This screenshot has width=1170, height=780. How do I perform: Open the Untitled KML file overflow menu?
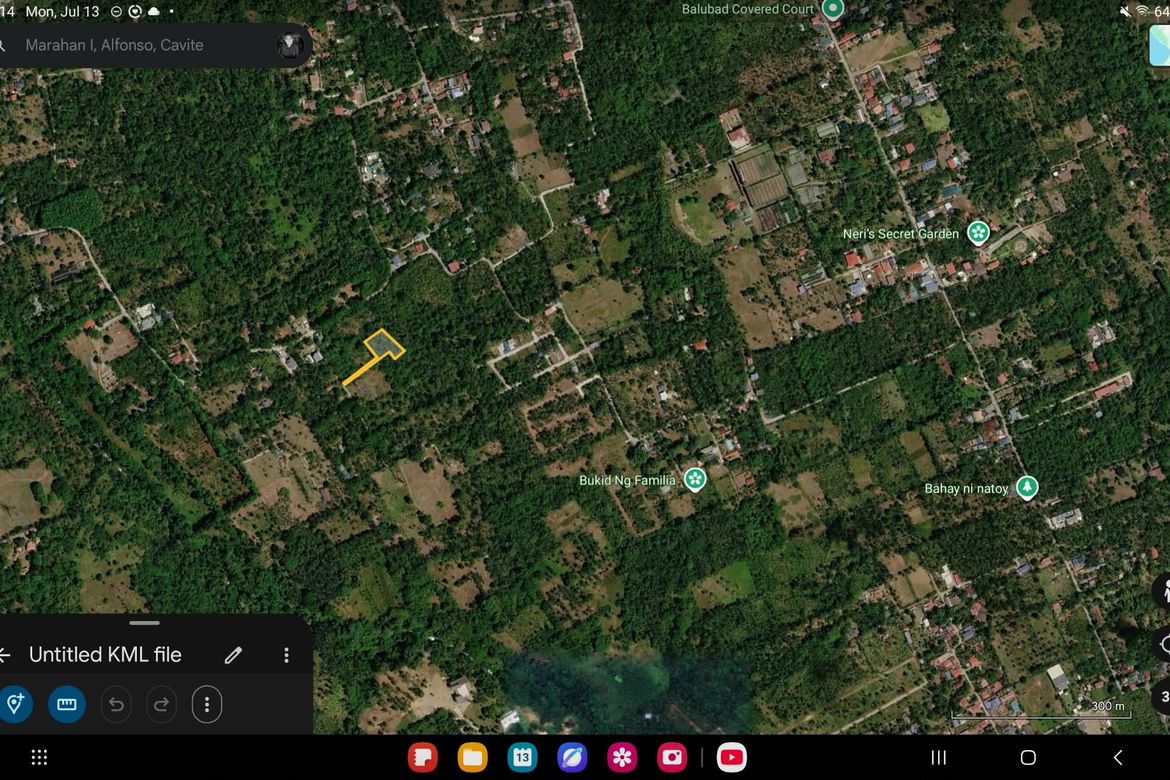pos(287,655)
